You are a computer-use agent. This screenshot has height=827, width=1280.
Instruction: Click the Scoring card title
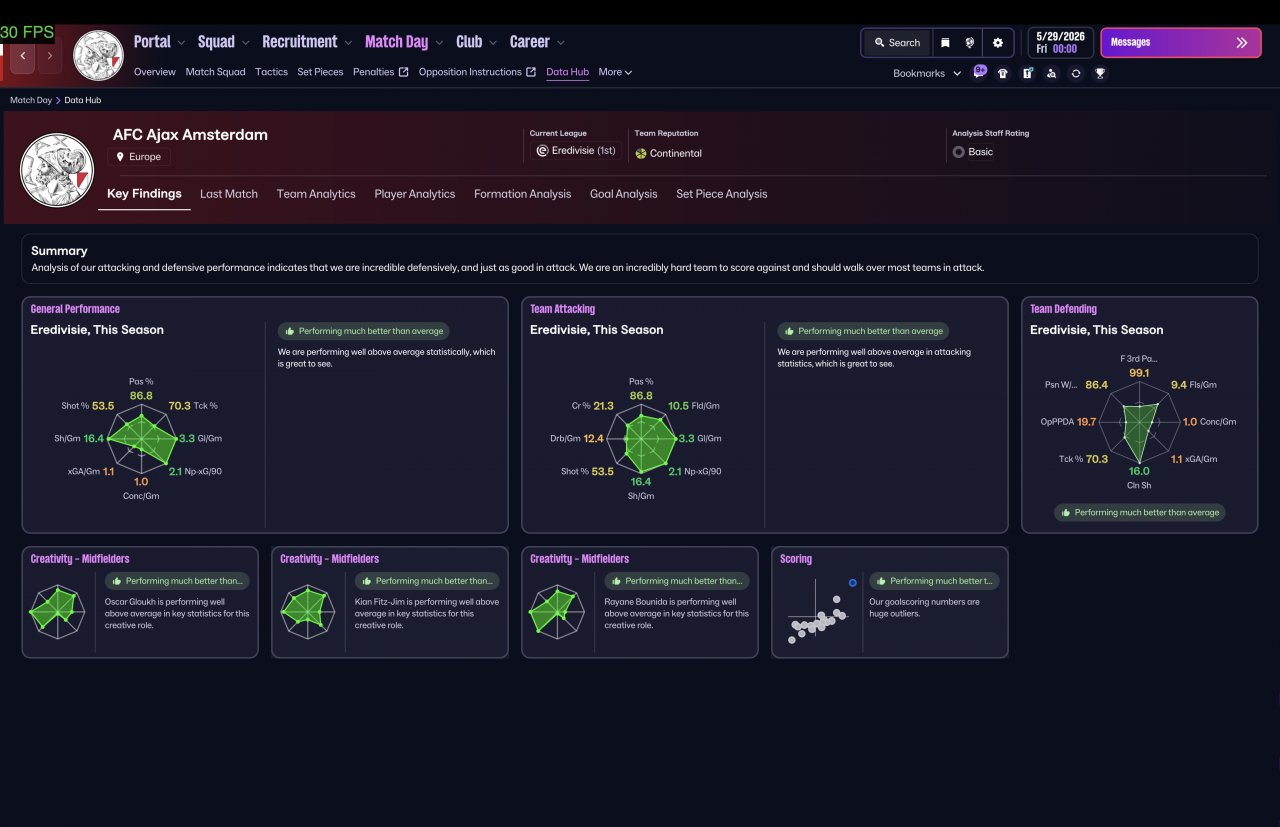click(796, 559)
